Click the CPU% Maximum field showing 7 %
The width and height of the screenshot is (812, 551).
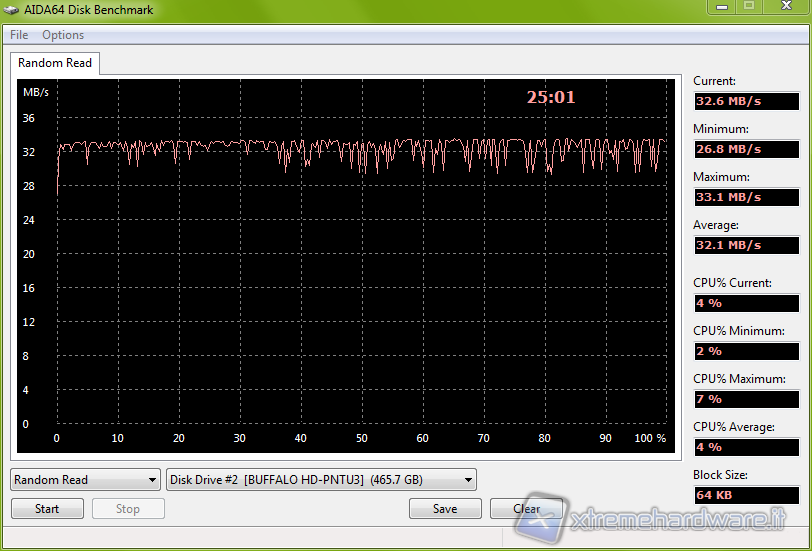coord(746,399)
